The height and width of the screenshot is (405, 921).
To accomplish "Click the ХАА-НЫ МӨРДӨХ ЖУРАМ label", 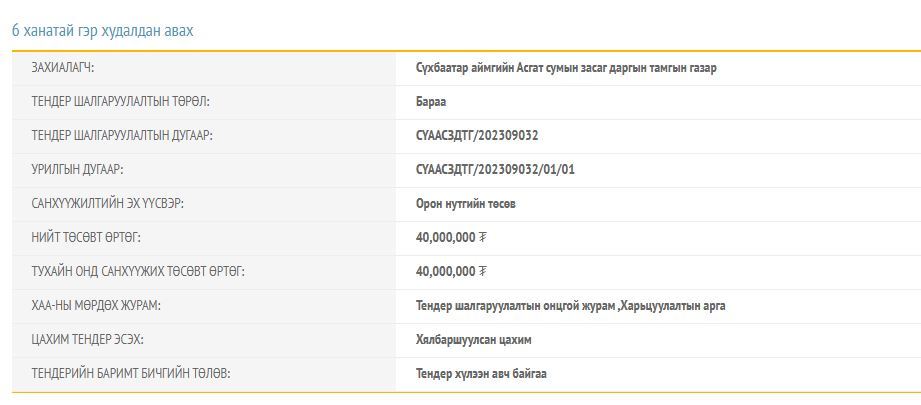I will tap(96, 306).
